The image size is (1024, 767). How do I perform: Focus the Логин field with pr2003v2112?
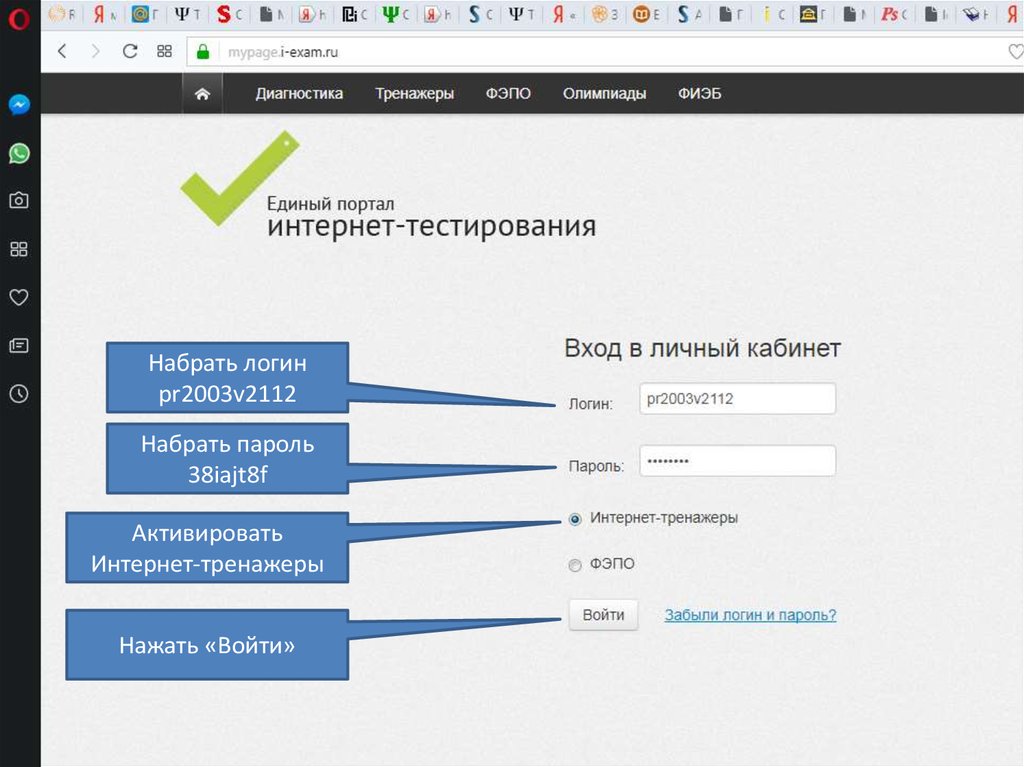click(x=737, y=399)
